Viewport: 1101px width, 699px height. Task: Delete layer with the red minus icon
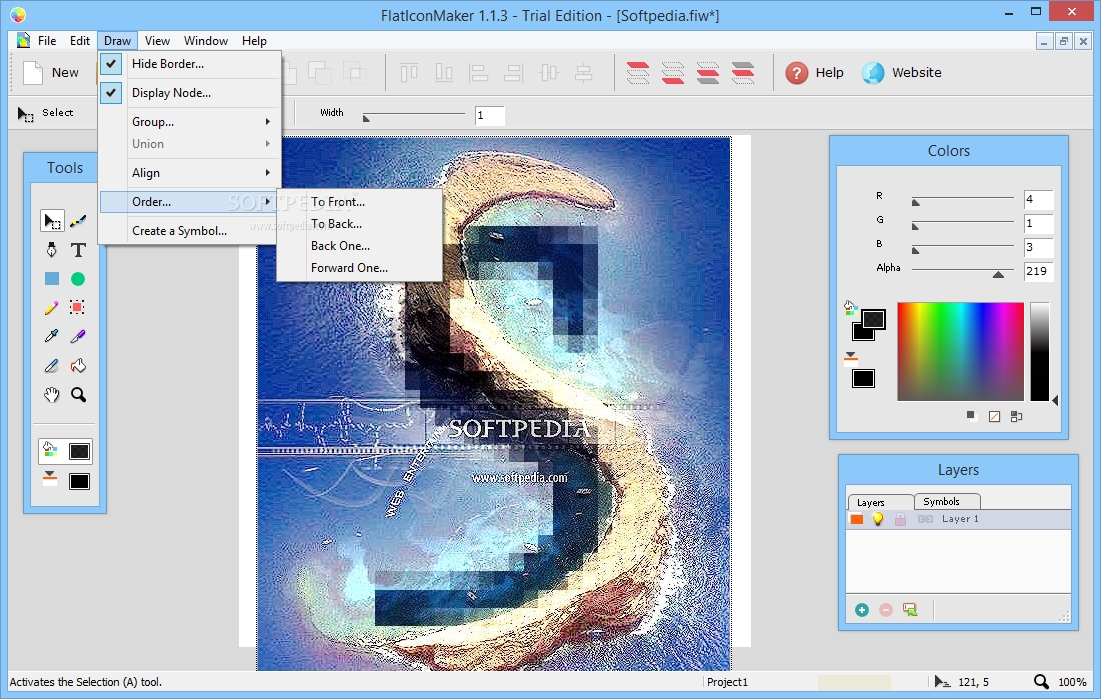[886, 610]
